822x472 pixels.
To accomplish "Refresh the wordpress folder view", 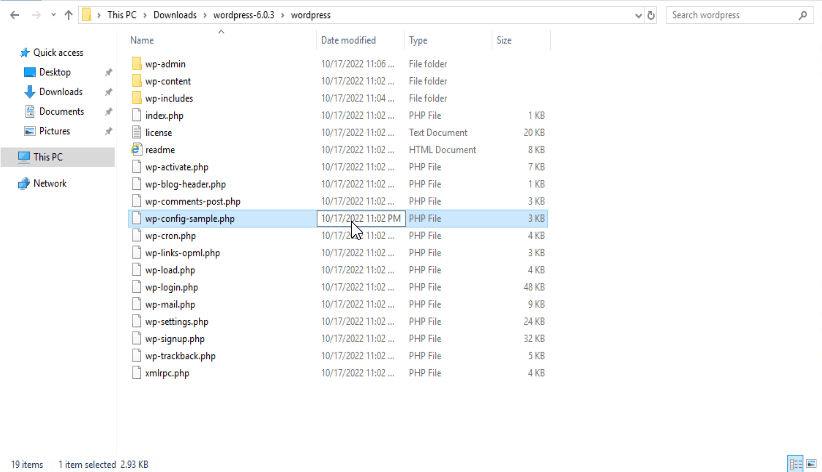I will (651, 15).
